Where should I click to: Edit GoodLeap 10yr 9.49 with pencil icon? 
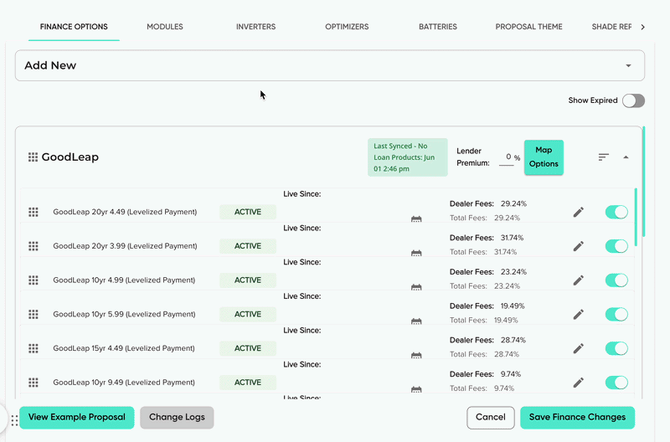pyautogui.click(x=578, y=383)
